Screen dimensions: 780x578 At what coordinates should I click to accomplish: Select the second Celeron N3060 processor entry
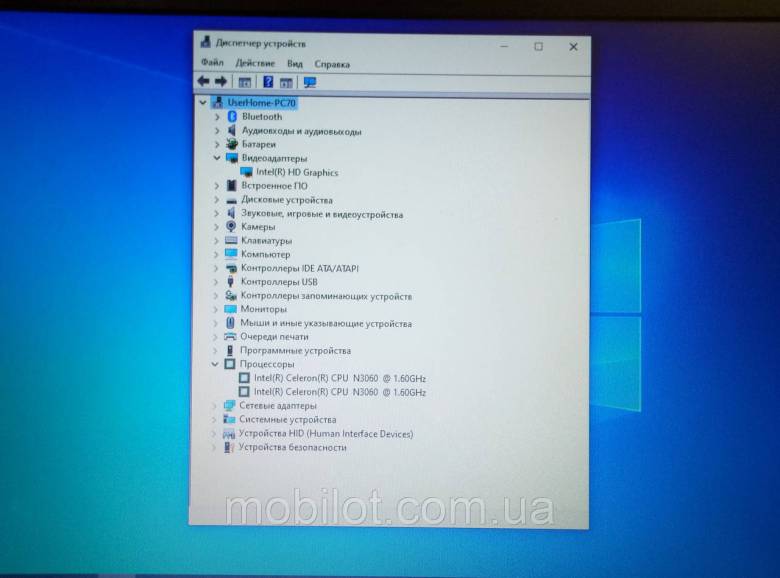[x=340, y=392]
